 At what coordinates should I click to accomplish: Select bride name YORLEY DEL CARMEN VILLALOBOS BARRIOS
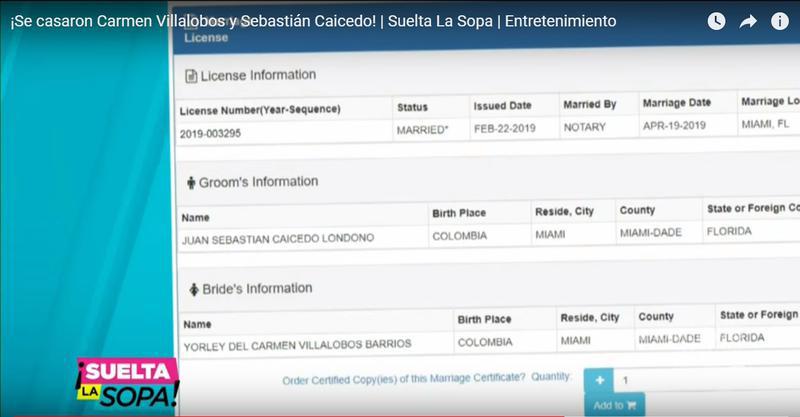(297, 345)
